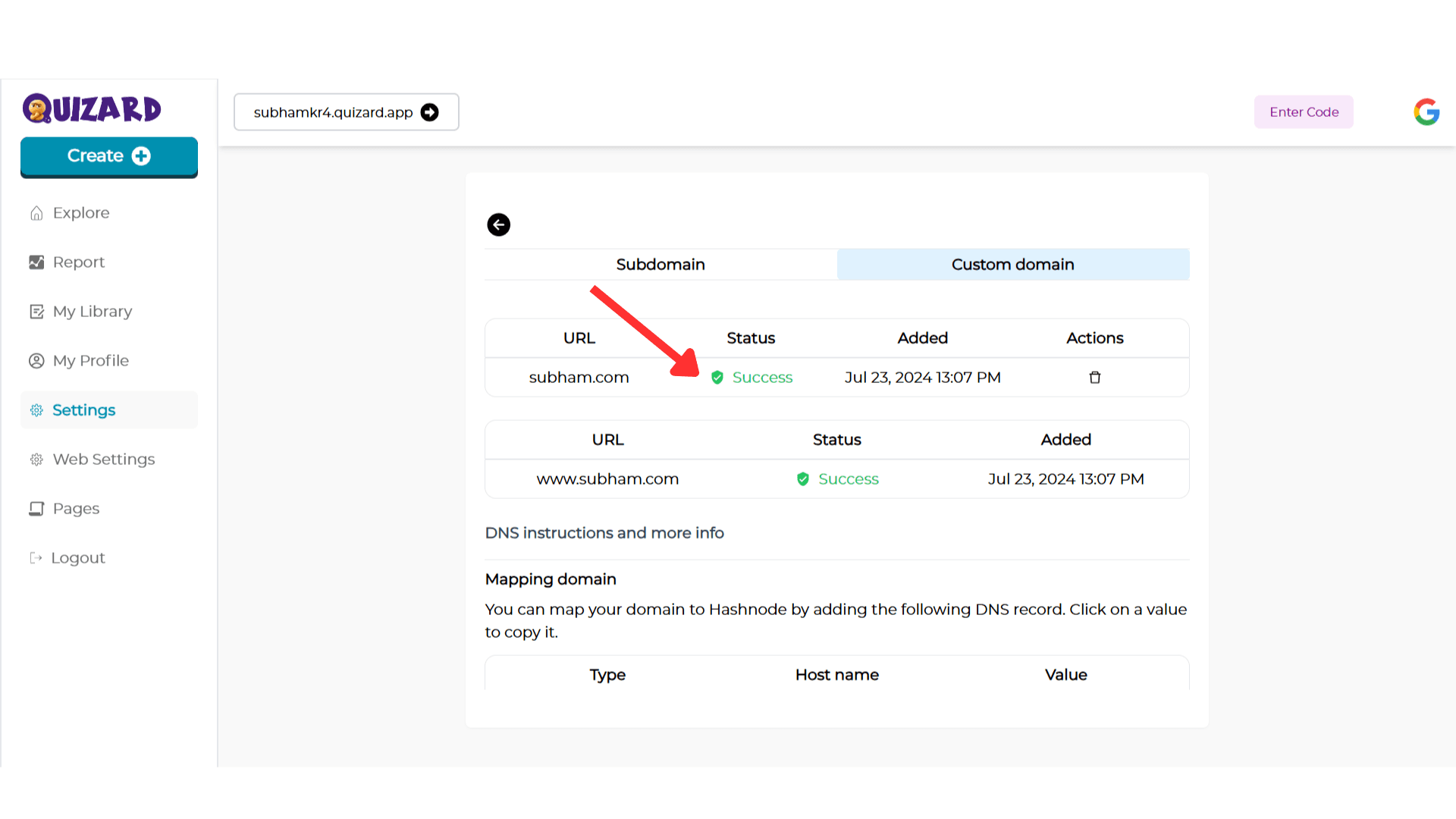1456x819 pixels.
Task: Click the Pages icon in sidebar
Action: click(x=36, y=509)
